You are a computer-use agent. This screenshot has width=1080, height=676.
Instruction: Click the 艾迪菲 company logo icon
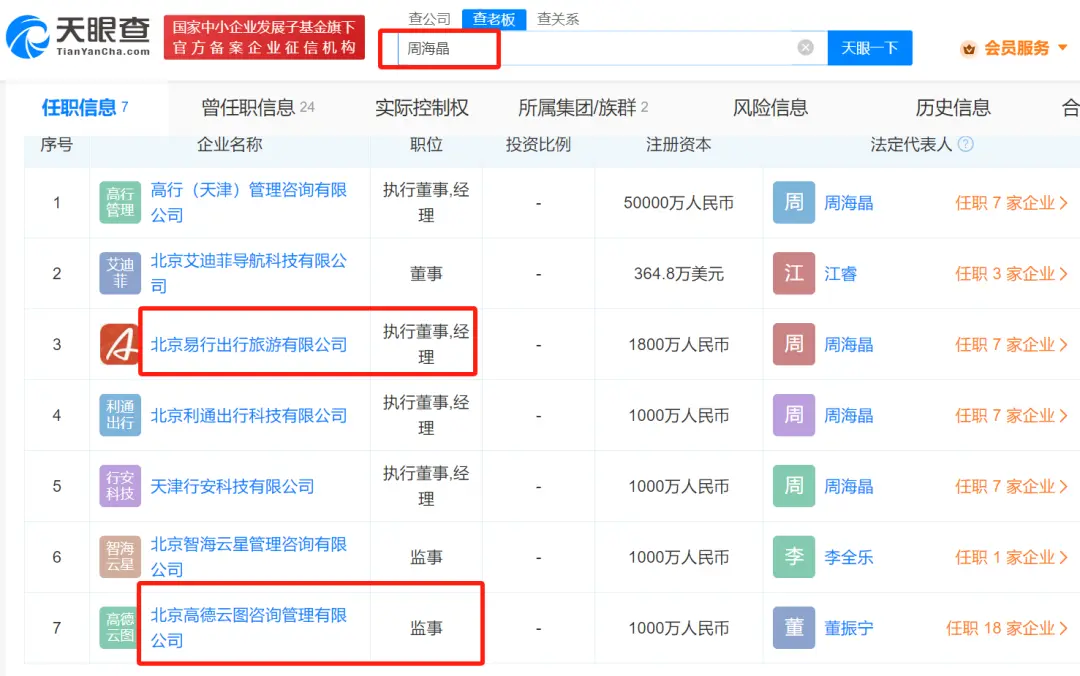(120, 274)
